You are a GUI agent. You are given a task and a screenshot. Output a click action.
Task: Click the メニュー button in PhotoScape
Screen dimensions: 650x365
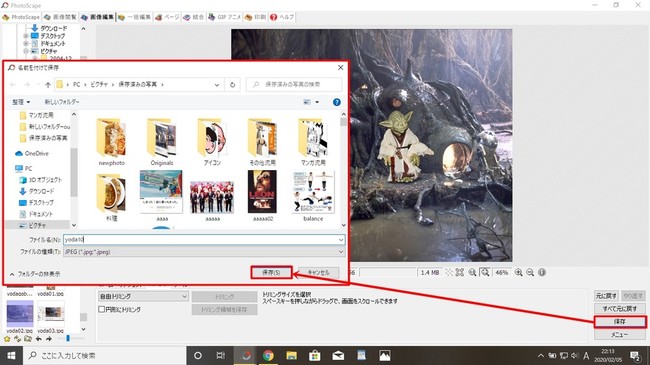[620, 334]
